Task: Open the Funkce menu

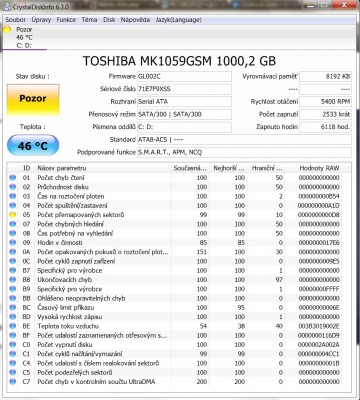Action: click(x=66, y=20)
